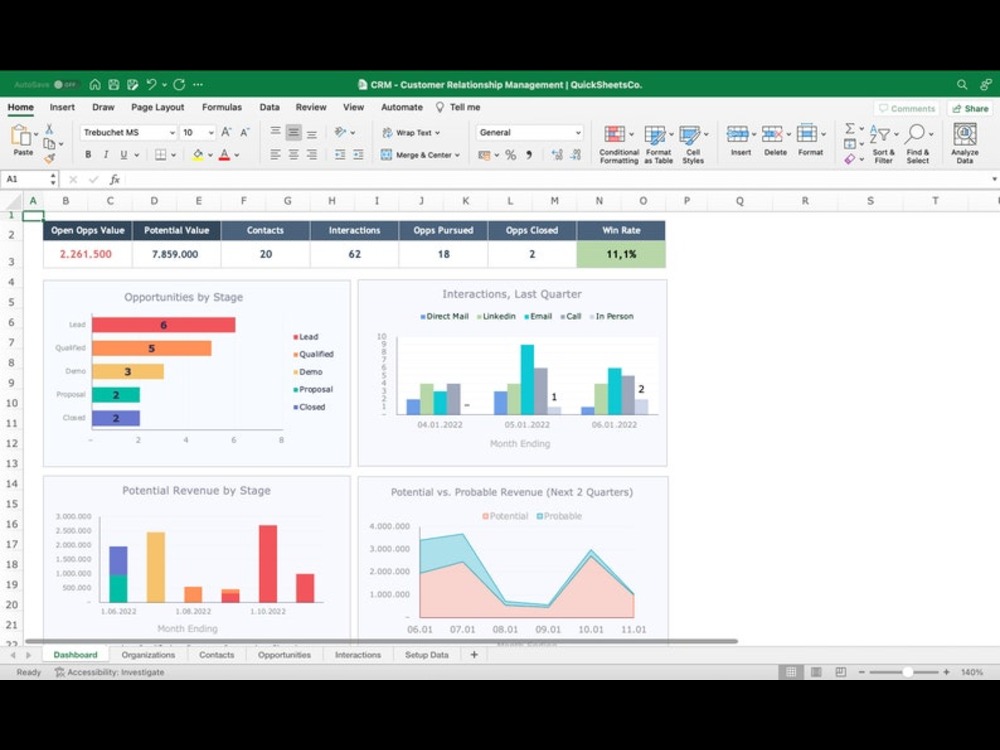
Task: Open Wrap Text dropdown arrow
Action: tap(438, 133)
